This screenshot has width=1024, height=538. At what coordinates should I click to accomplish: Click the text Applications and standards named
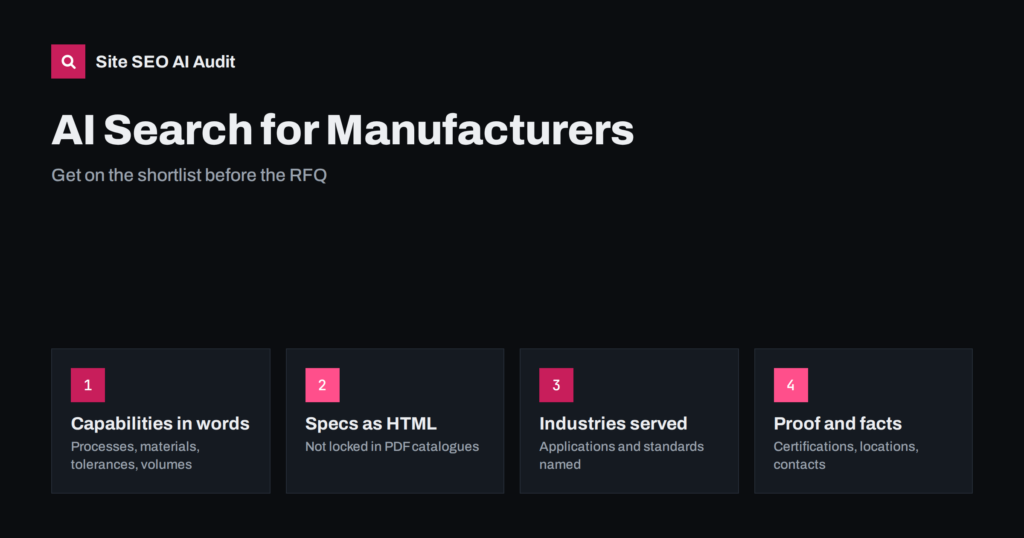click(621, 456)
